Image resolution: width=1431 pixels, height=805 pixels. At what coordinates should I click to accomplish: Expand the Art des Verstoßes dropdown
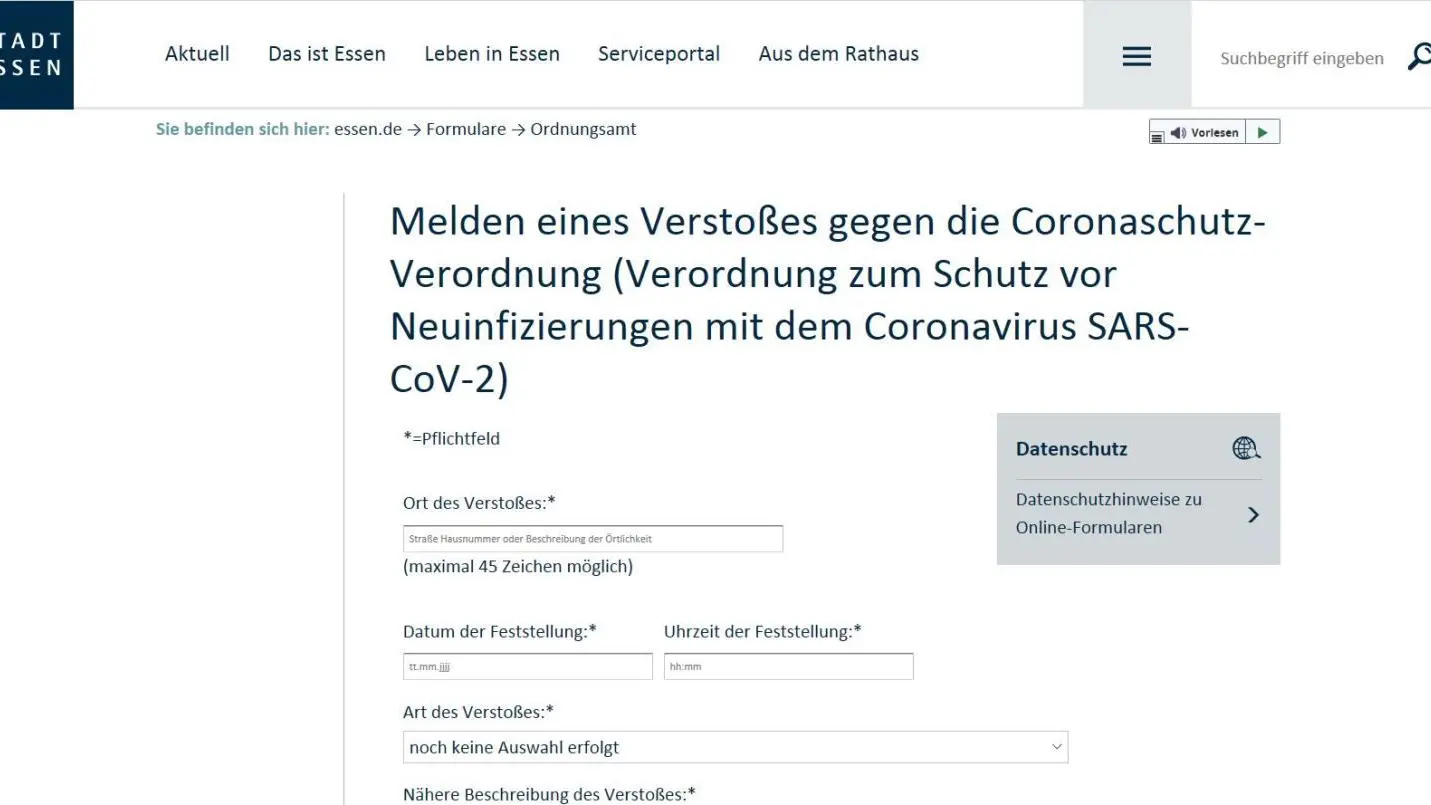(x=735, y=747)
